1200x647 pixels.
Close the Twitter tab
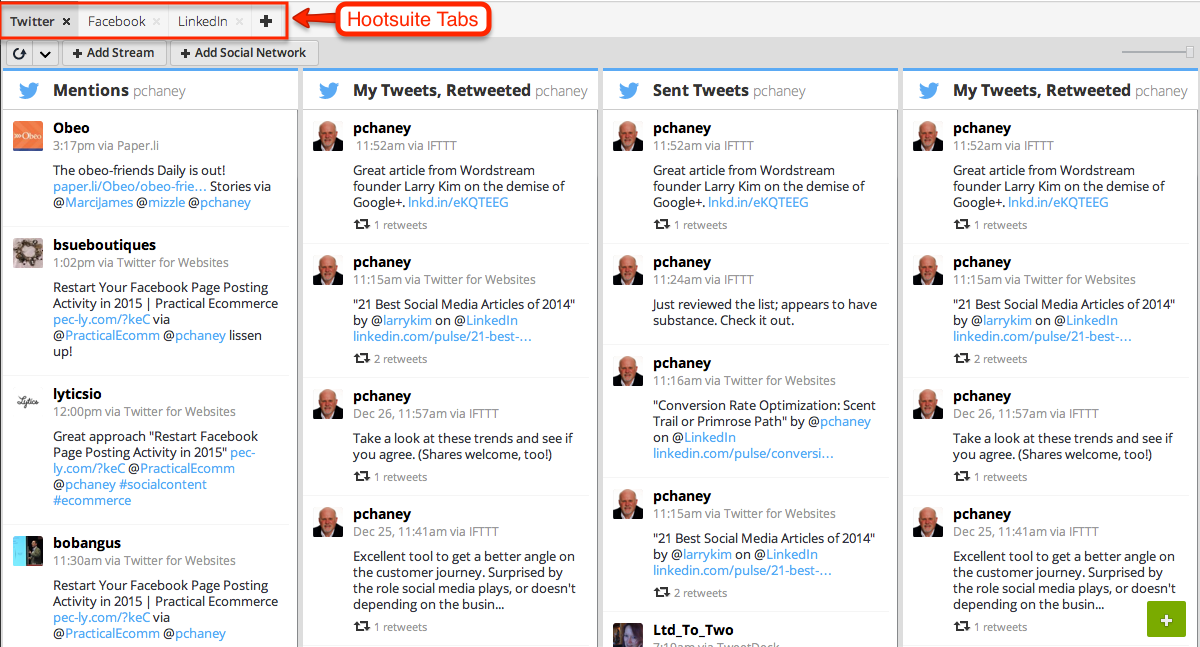(66, 22)
